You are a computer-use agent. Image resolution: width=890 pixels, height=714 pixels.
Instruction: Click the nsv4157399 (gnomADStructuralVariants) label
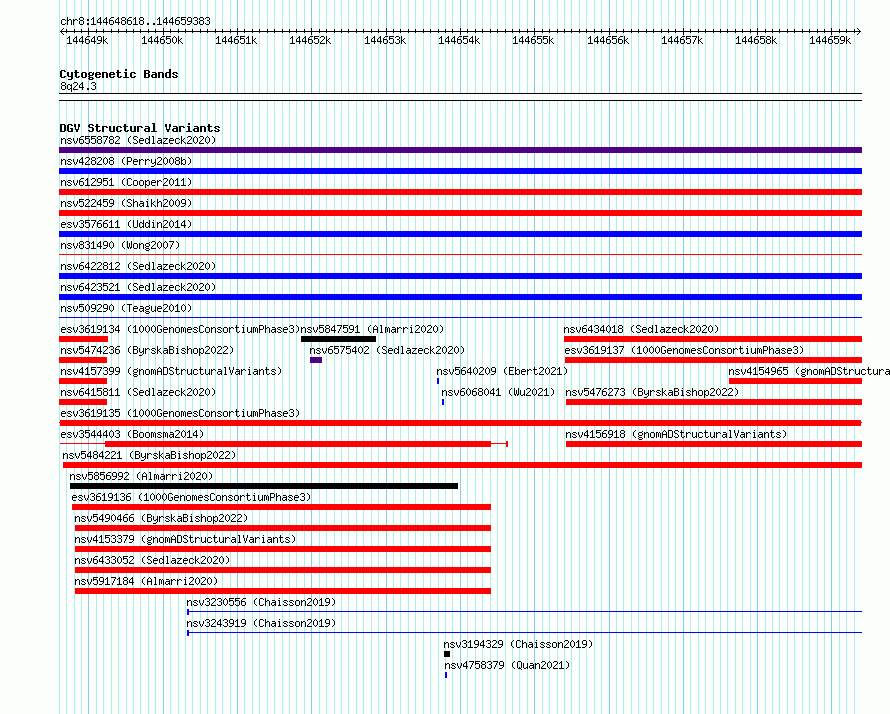pyautogui.click(x=171, y=371)
